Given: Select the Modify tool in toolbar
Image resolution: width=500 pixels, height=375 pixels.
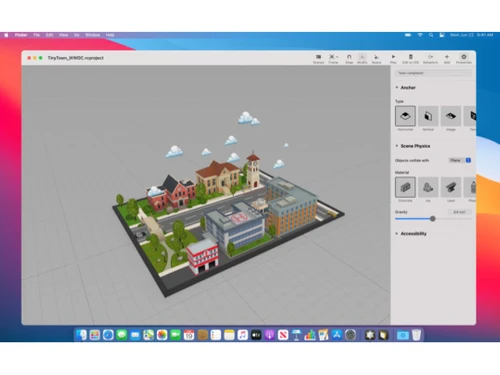Looking at the screenshot, I should pyautogui.click(x=362, y=59).
